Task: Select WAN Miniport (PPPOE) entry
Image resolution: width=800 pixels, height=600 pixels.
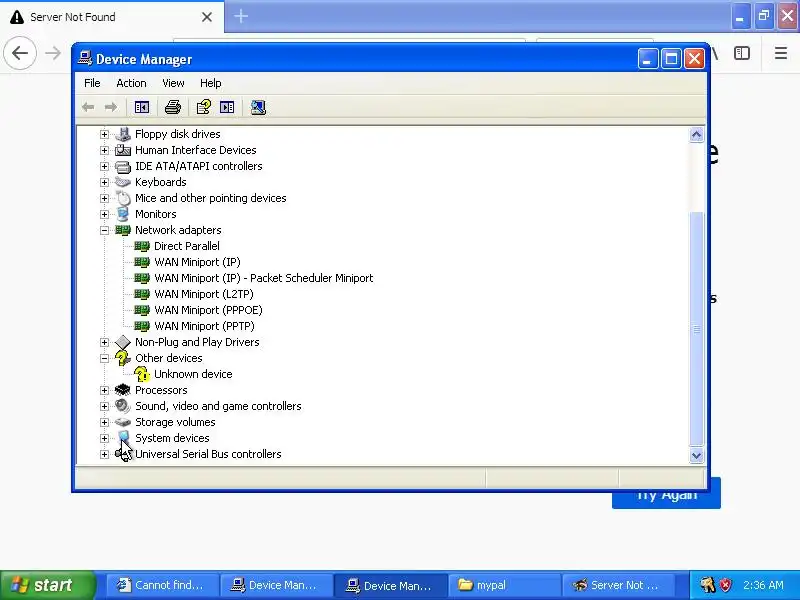Action: (208, 310)
